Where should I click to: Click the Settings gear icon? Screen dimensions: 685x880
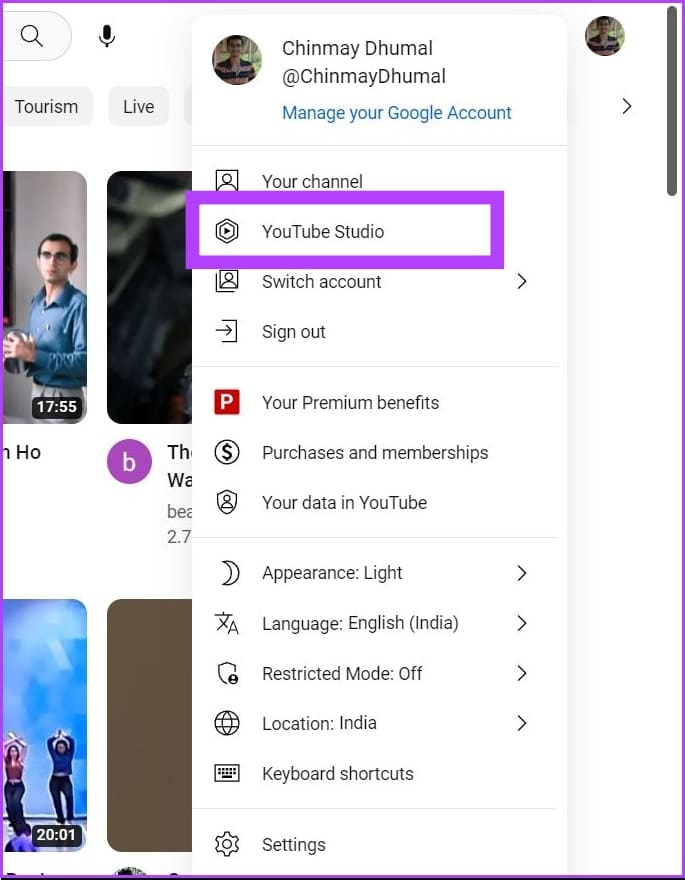pos(227,845)
